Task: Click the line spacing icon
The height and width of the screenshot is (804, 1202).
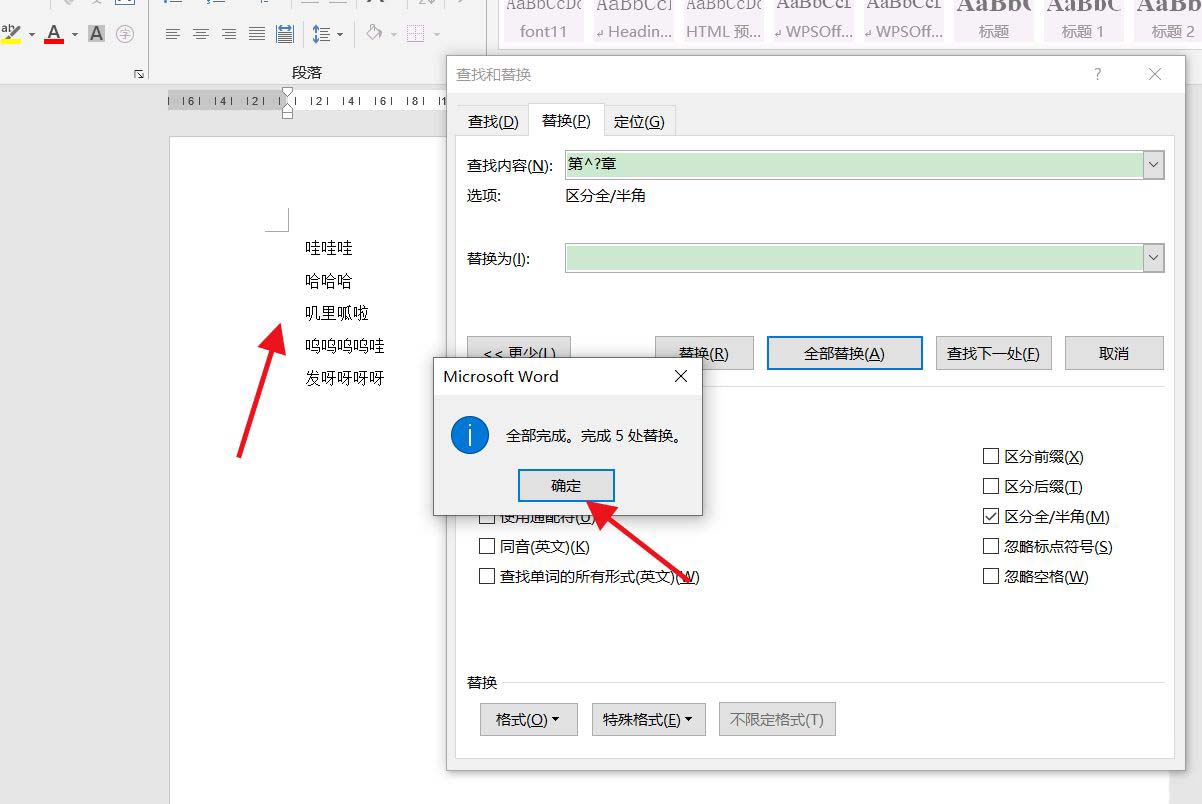Action: click(321, 34)
